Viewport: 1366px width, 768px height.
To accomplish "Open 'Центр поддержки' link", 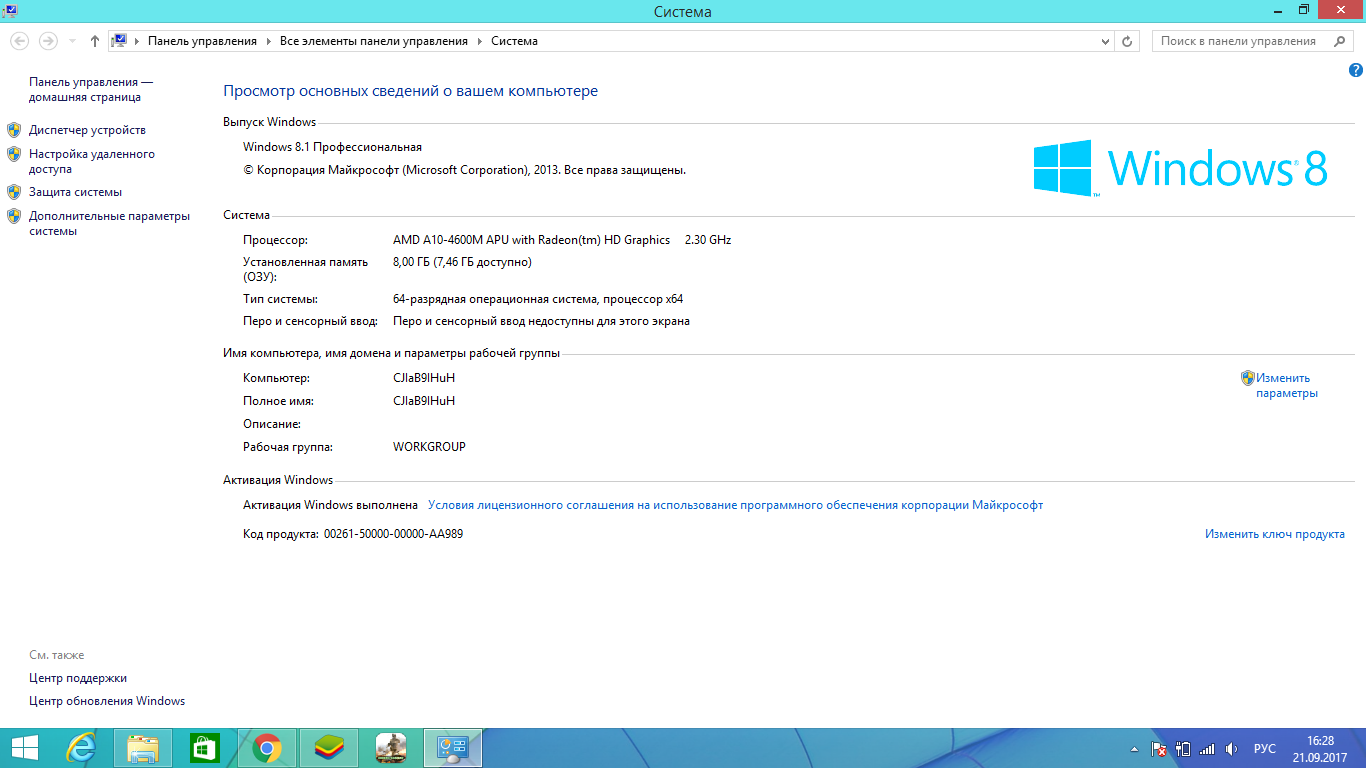I will pos(78,678).
